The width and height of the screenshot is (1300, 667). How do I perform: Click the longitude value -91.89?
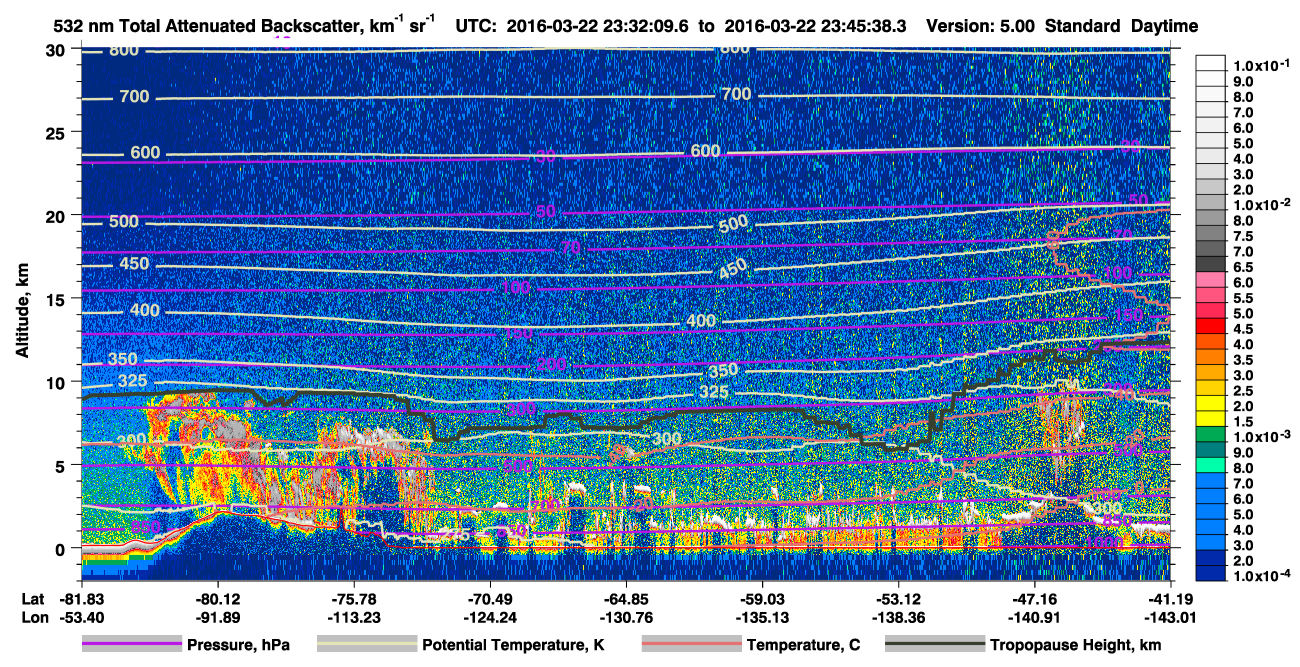point(217,616)
